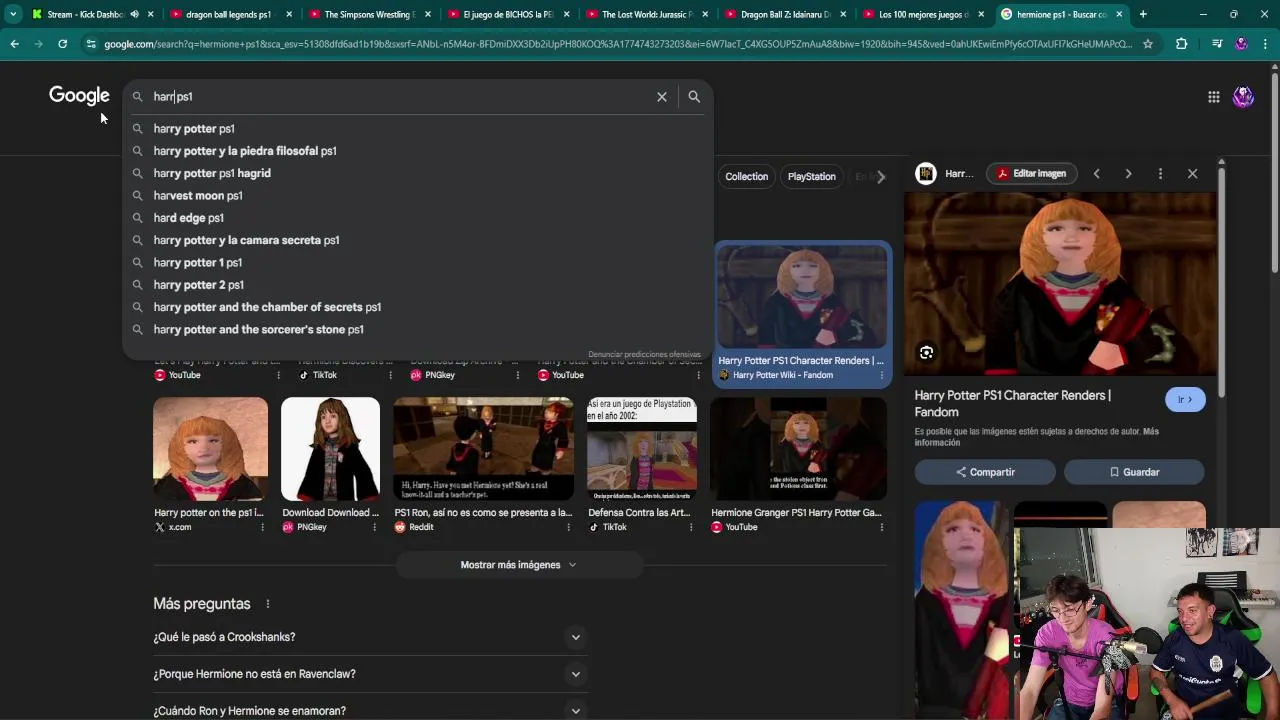
Task: Click the Editar imagen button
Action: (x=1031, y=174)
